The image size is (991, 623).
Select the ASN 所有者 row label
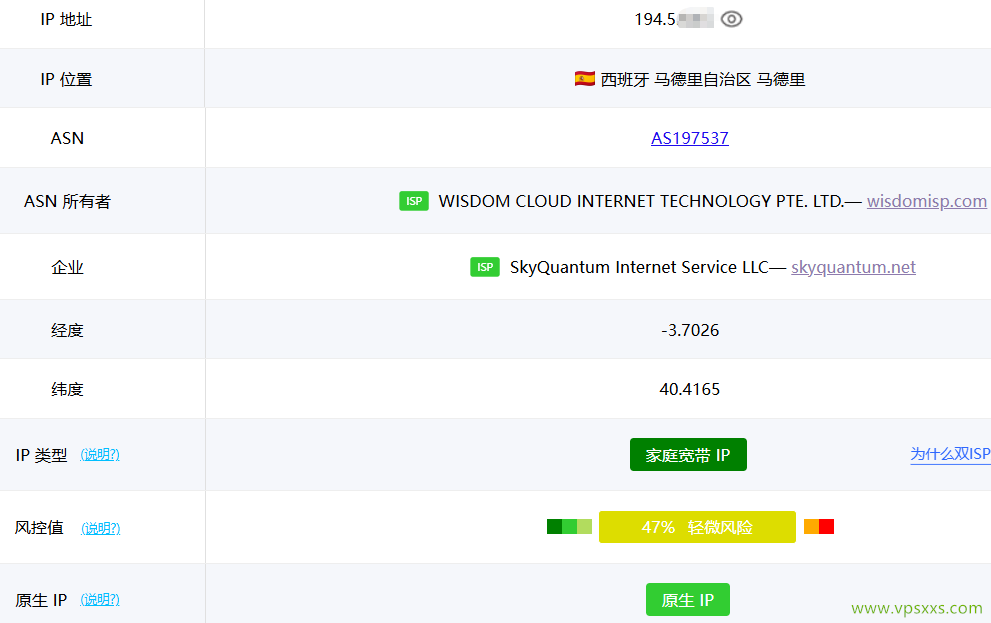(67, 201)
